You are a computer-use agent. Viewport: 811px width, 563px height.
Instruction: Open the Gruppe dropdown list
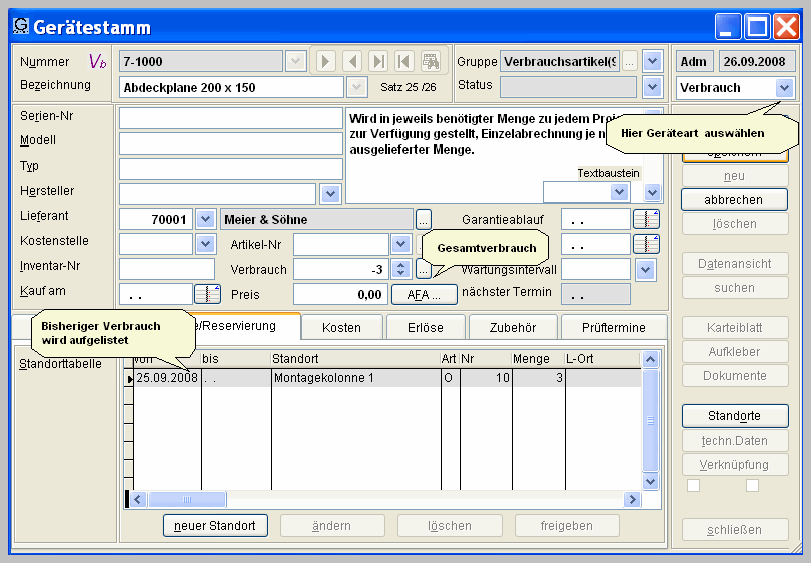[x=652, y=61]
